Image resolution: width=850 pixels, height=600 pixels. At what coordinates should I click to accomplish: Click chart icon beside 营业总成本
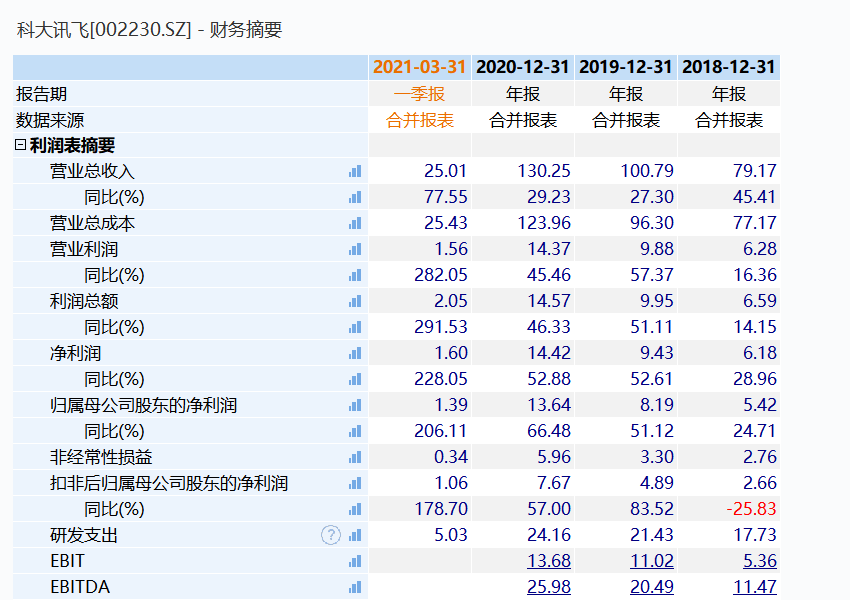tap(355, 223)
